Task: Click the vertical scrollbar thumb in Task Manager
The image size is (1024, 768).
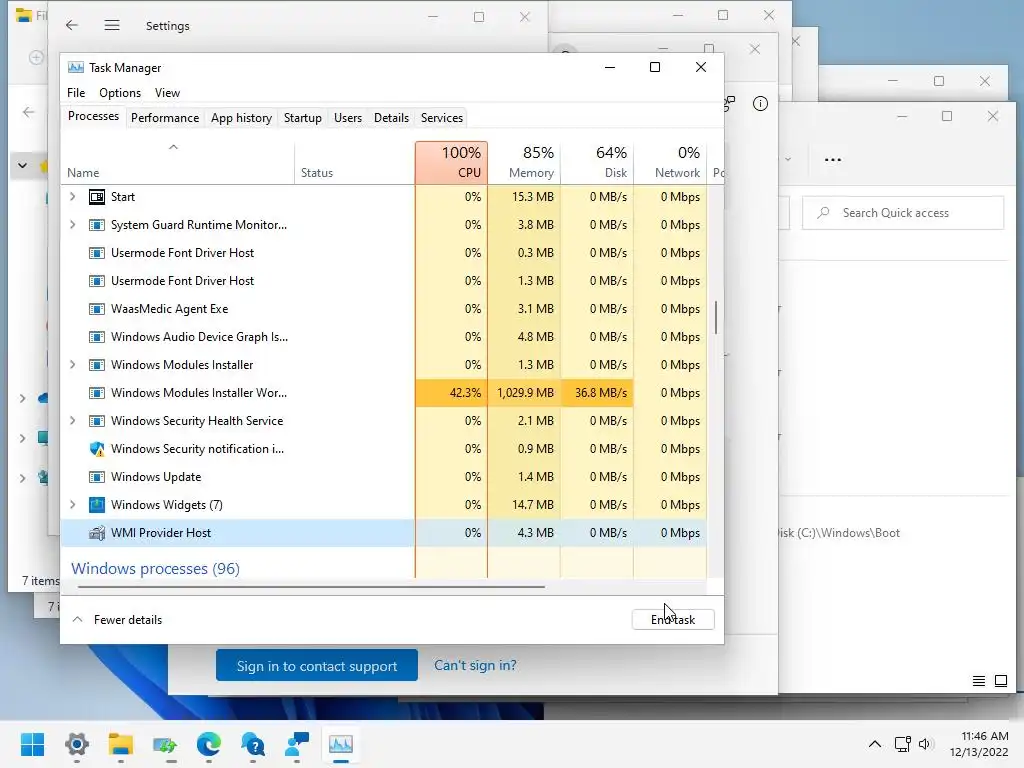Action: [716, 317]
